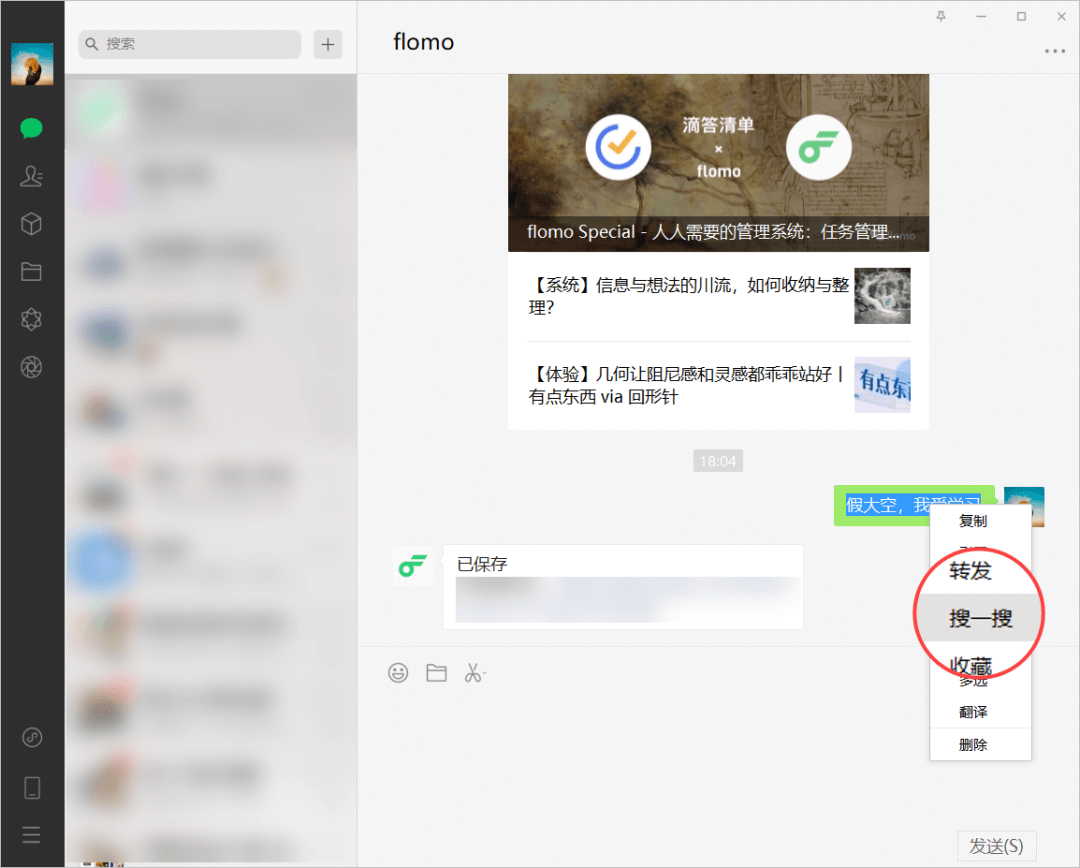Click the 发送(S) send button
Viewport: 1080px width, 868px height.
[x=996, y=846]
